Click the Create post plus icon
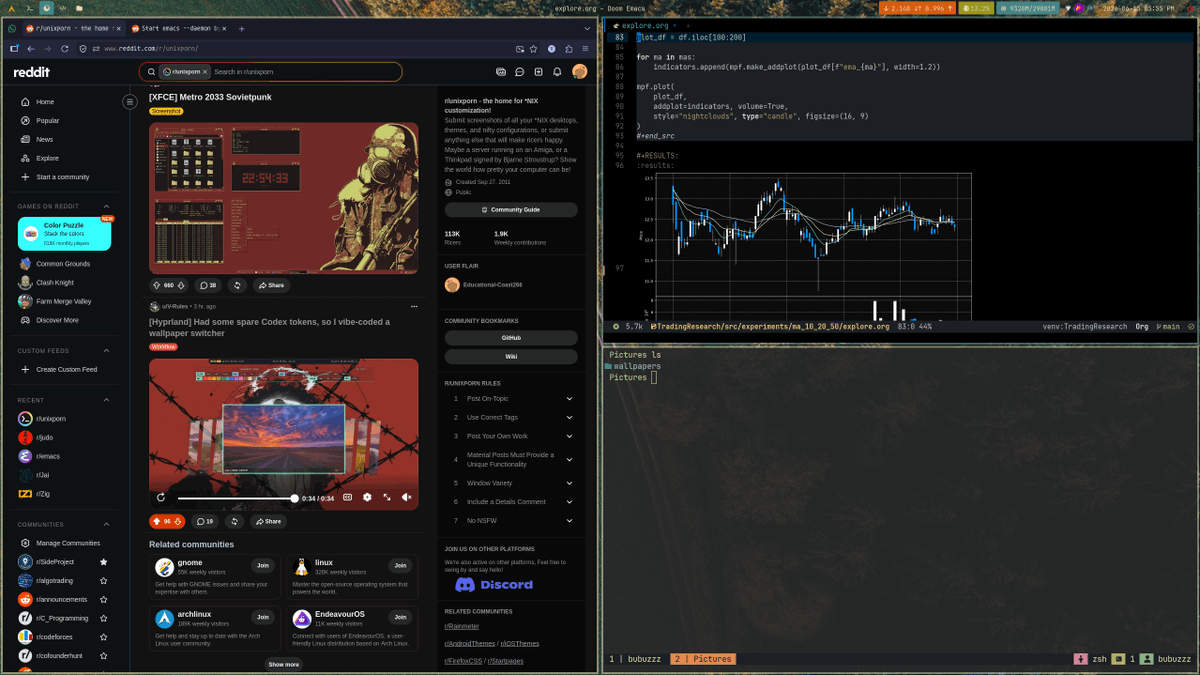This screenshot has width=1200, height=675. tap(538, 72)
